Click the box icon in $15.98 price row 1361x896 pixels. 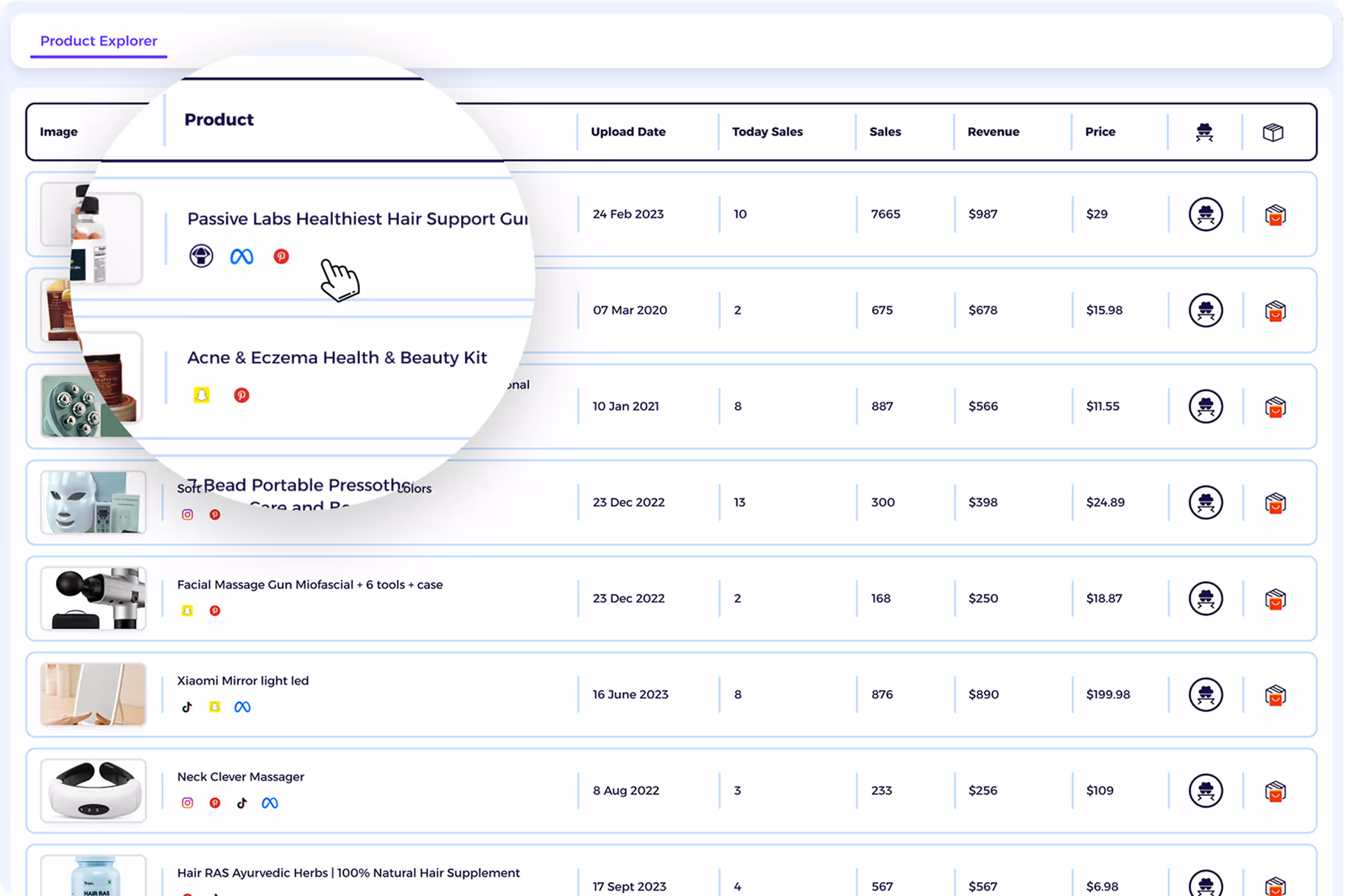coord(1275,311)
